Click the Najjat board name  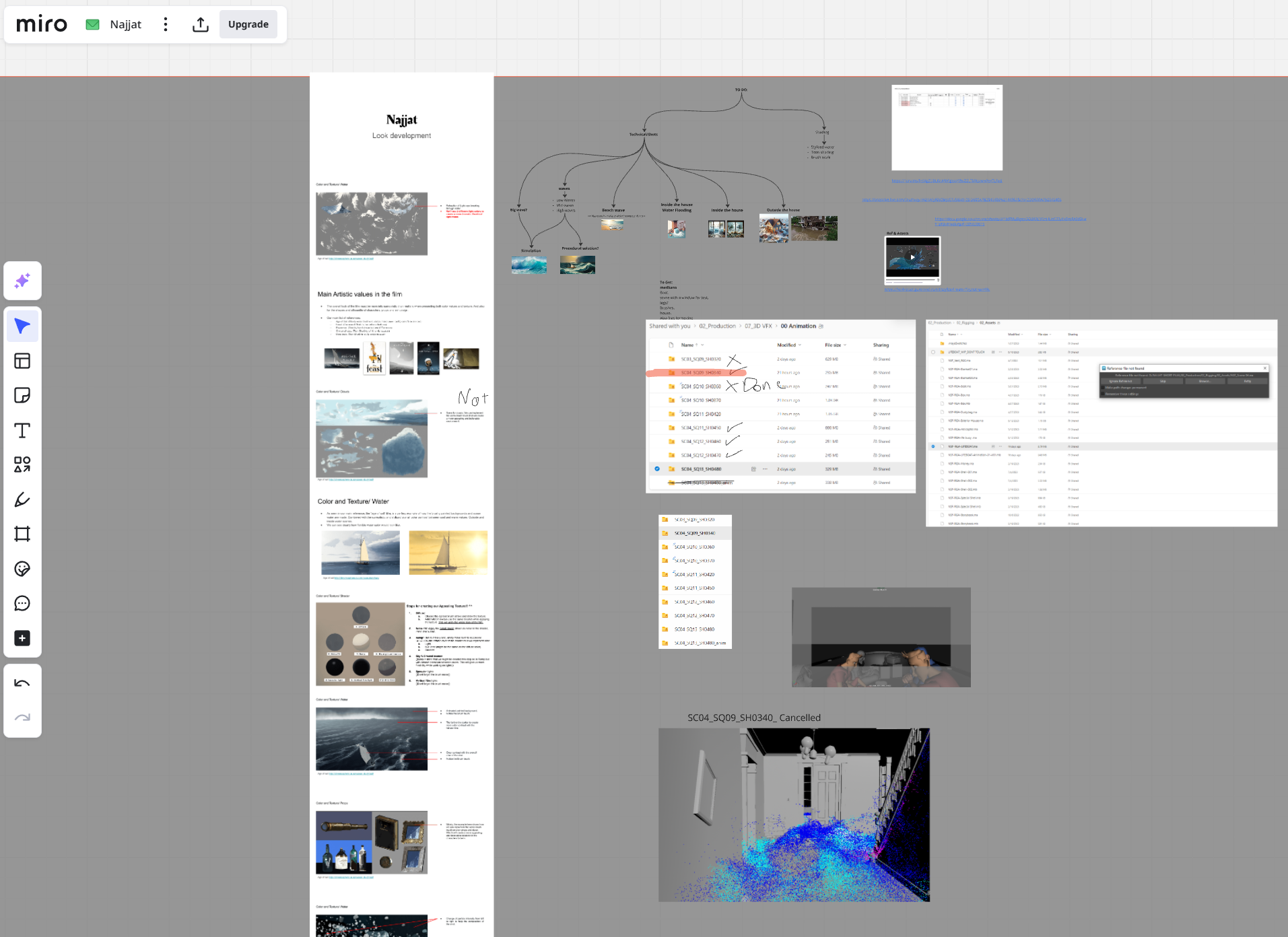(x=125, y=25)
